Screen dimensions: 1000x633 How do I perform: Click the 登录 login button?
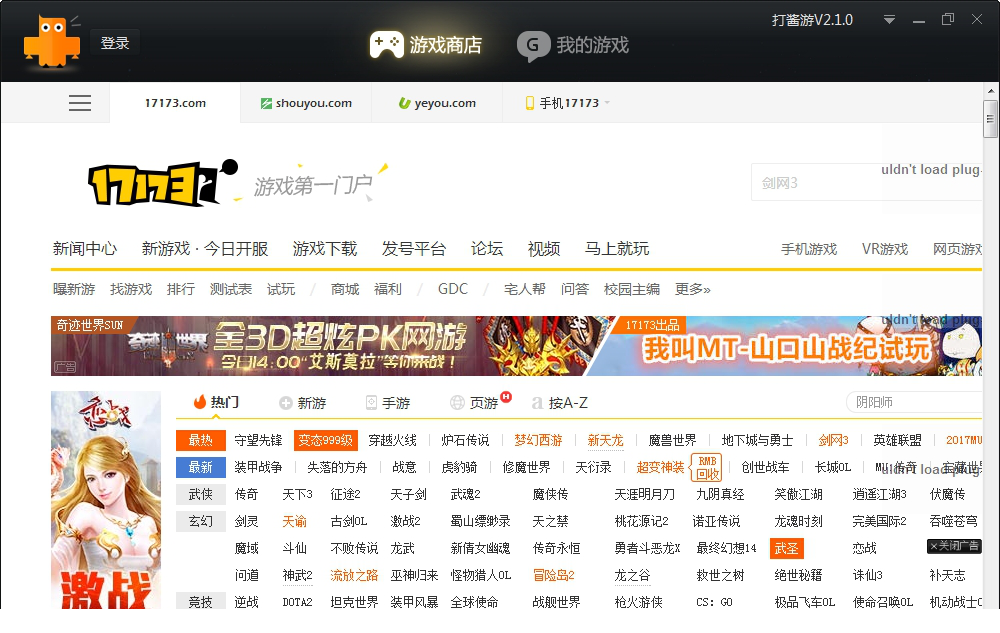click(x=115, y=43)
